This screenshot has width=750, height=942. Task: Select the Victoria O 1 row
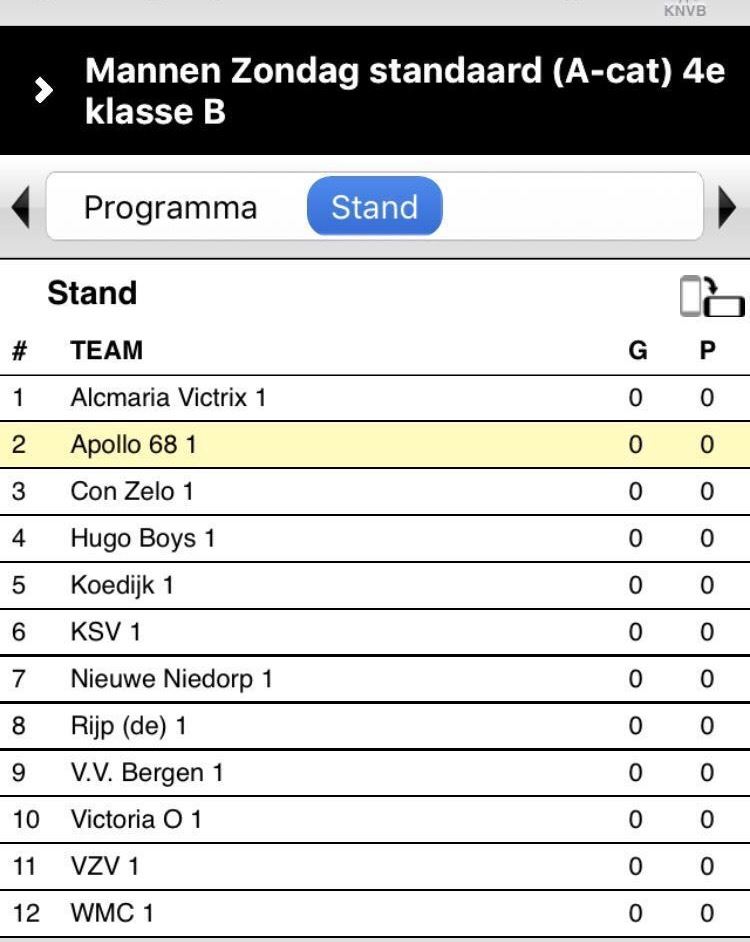(x=375, y=819)
